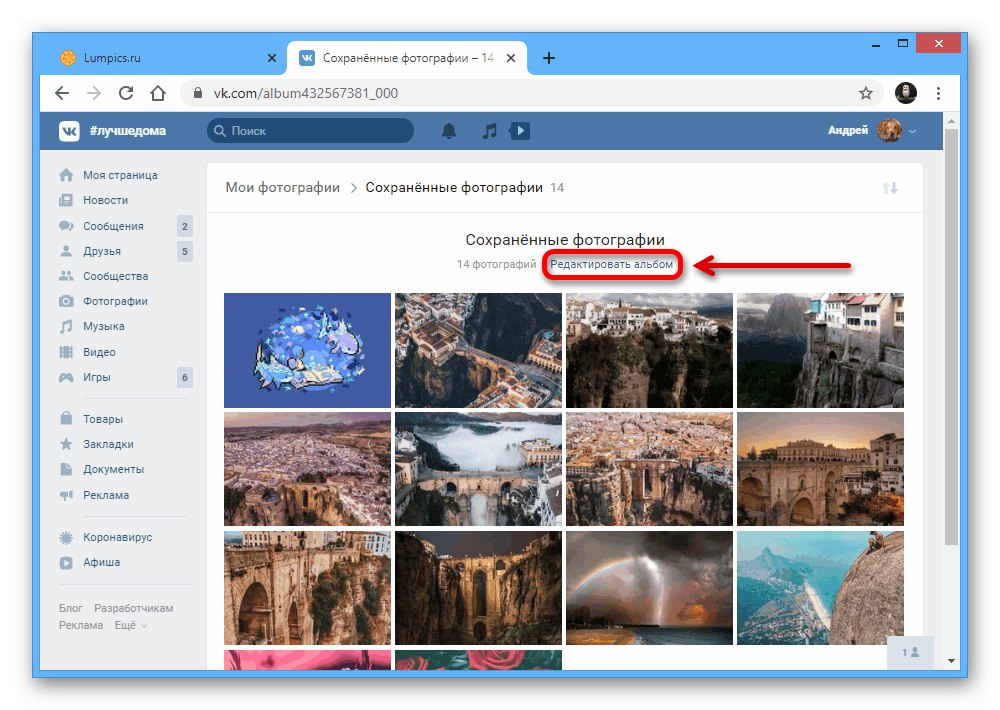The height and width of the screenshot is (710, 1000).
Task: Close the Сохранённые фотографии tab
Action: pyautogui.click(x=511, y=58)
